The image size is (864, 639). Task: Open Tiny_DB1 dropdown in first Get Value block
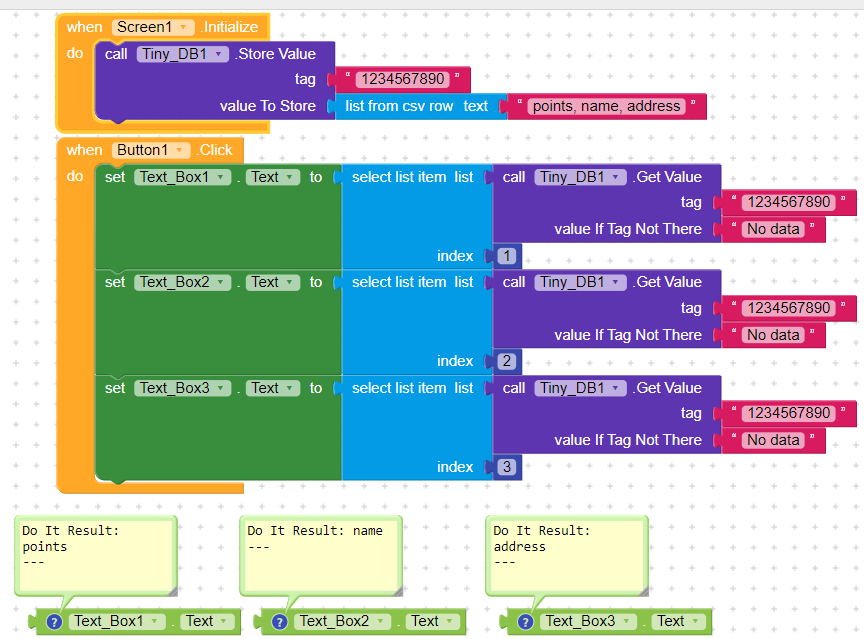pos(580,177)
